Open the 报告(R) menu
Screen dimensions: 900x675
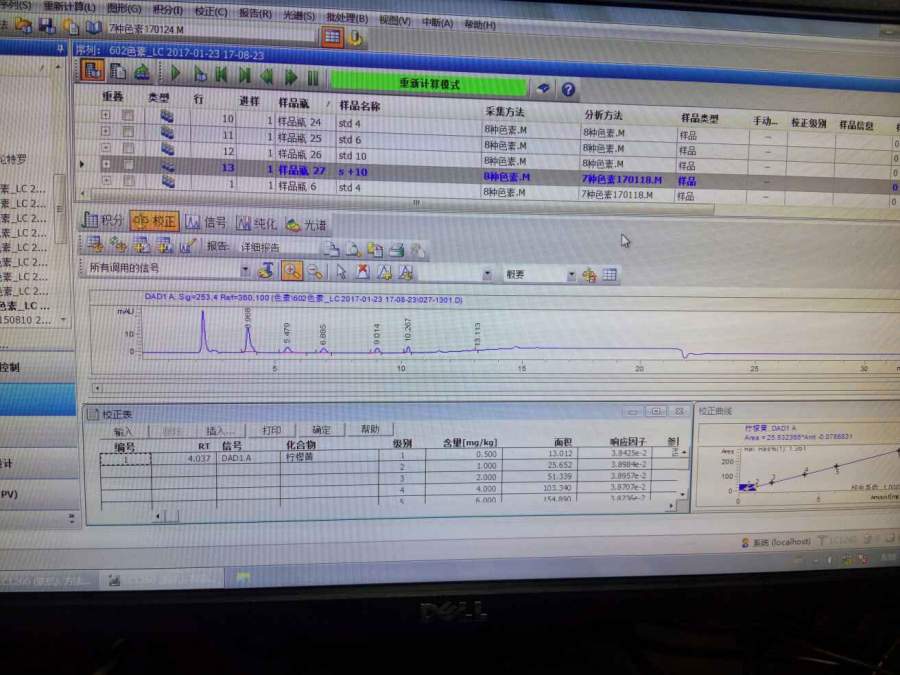pyautogui.click(x=255, y=13)
